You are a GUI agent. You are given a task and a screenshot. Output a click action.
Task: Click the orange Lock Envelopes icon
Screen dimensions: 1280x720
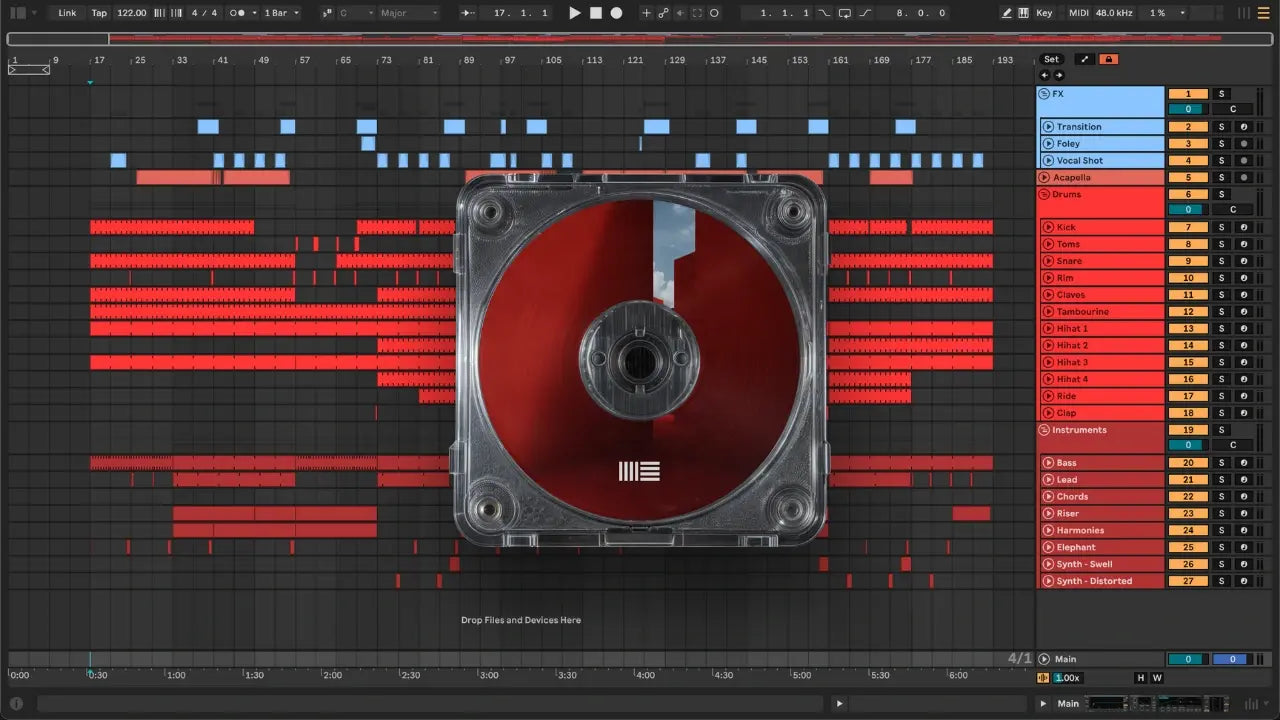tap(1108, 59)
